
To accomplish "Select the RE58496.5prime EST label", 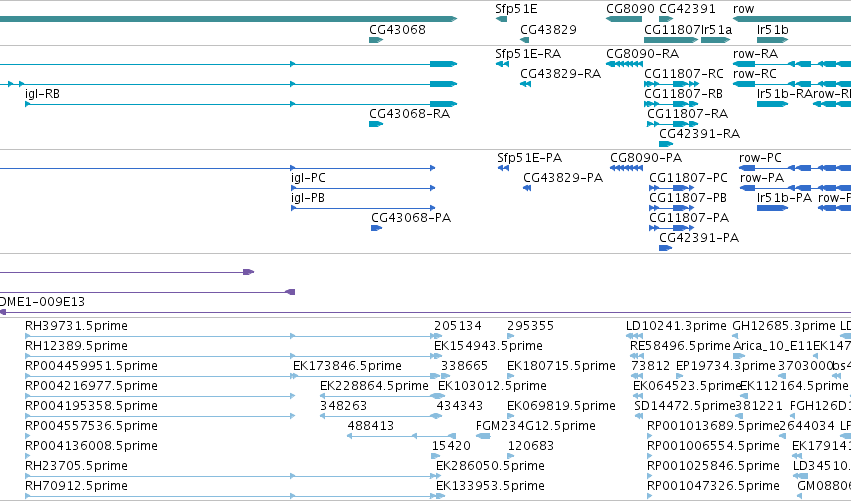I will (x=680, y=346).
